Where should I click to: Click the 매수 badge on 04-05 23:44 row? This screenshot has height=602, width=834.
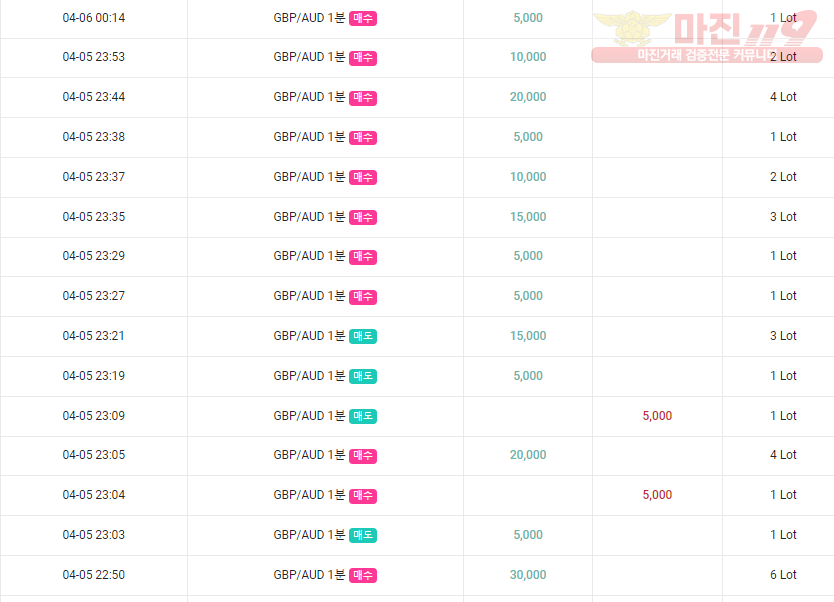(x=363, y=97)
